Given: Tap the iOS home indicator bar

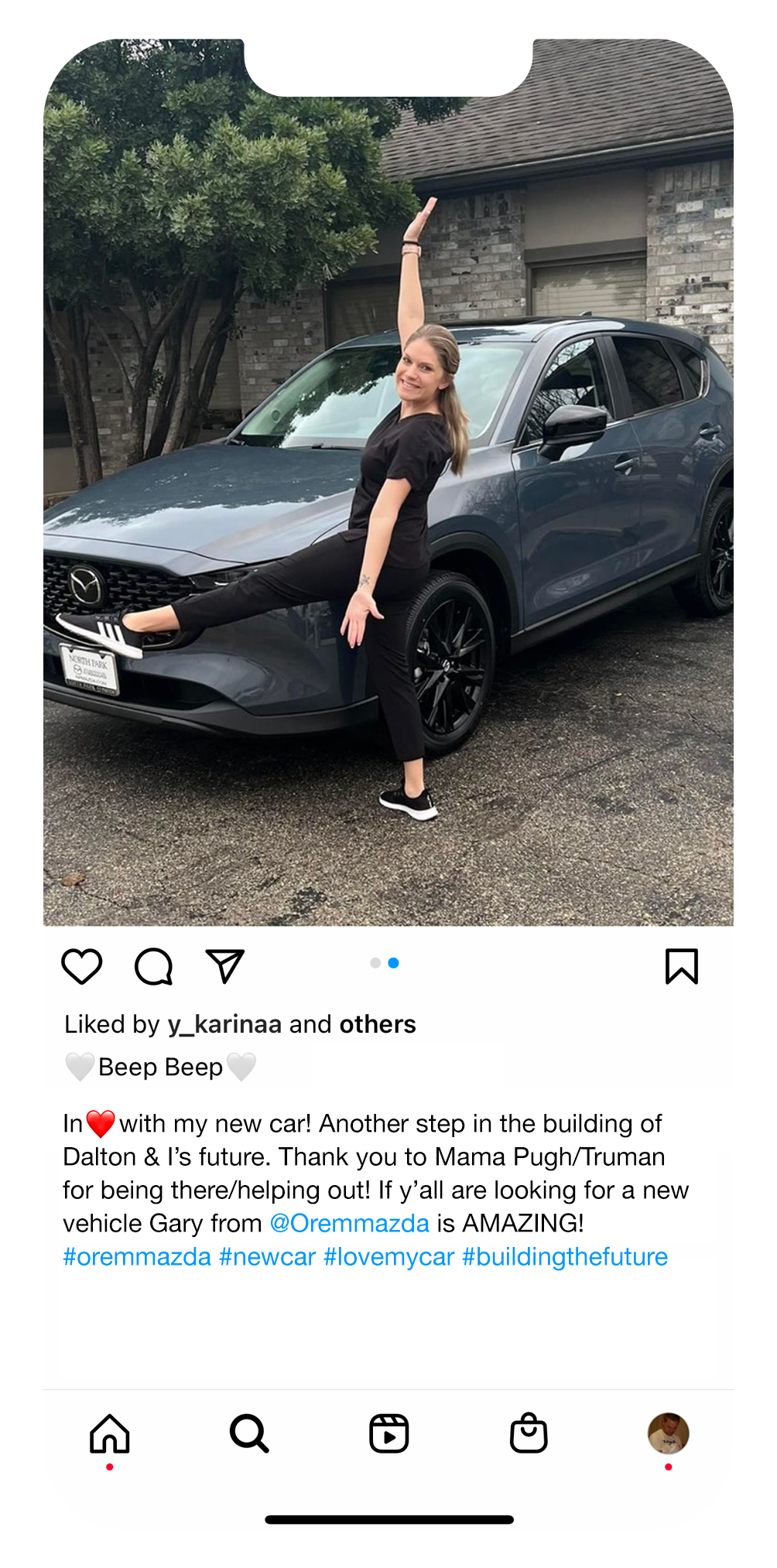Looking at the screenshot, I should click(389, 1519).
